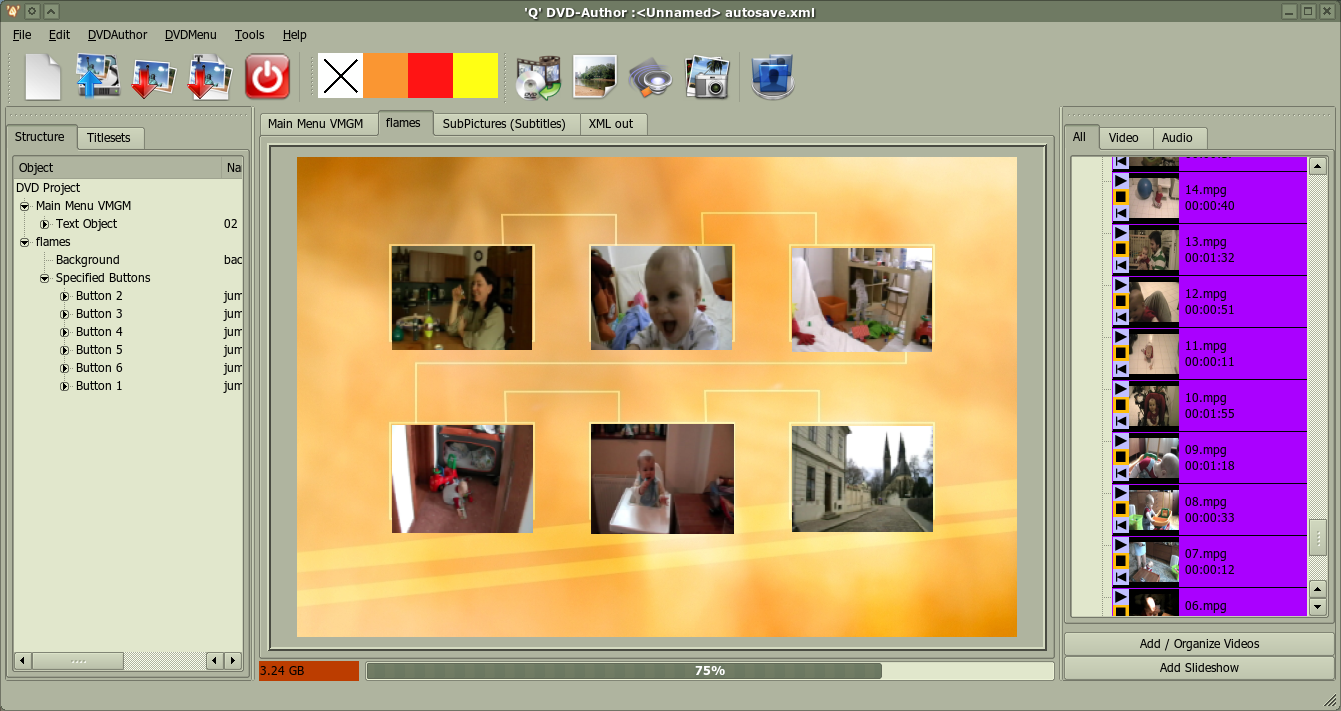Stop the 14.mpg clip with square icon
The height and width of the screenshot is (711, 1341).
[x=1120, y=197]
